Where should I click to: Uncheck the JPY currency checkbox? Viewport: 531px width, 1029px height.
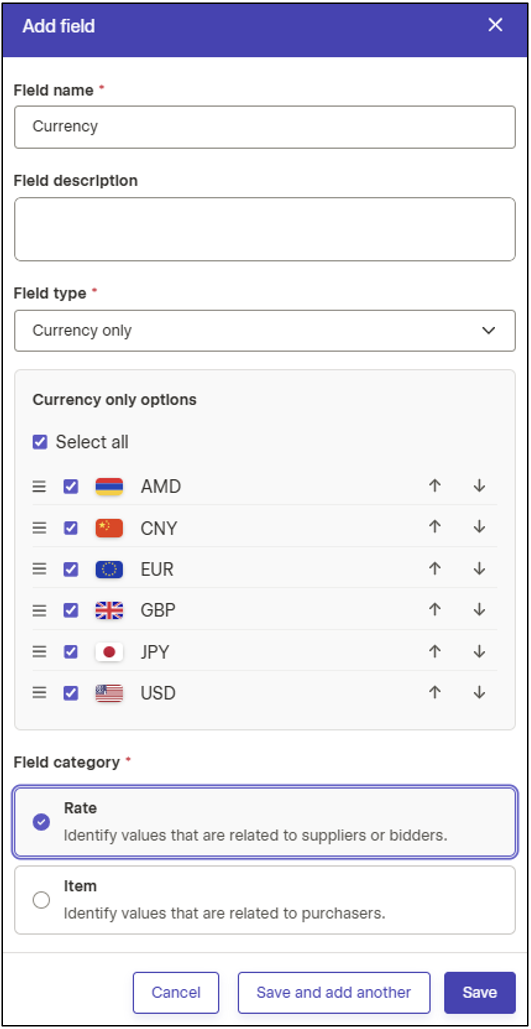pyautogui.click(x=71, y=652)
